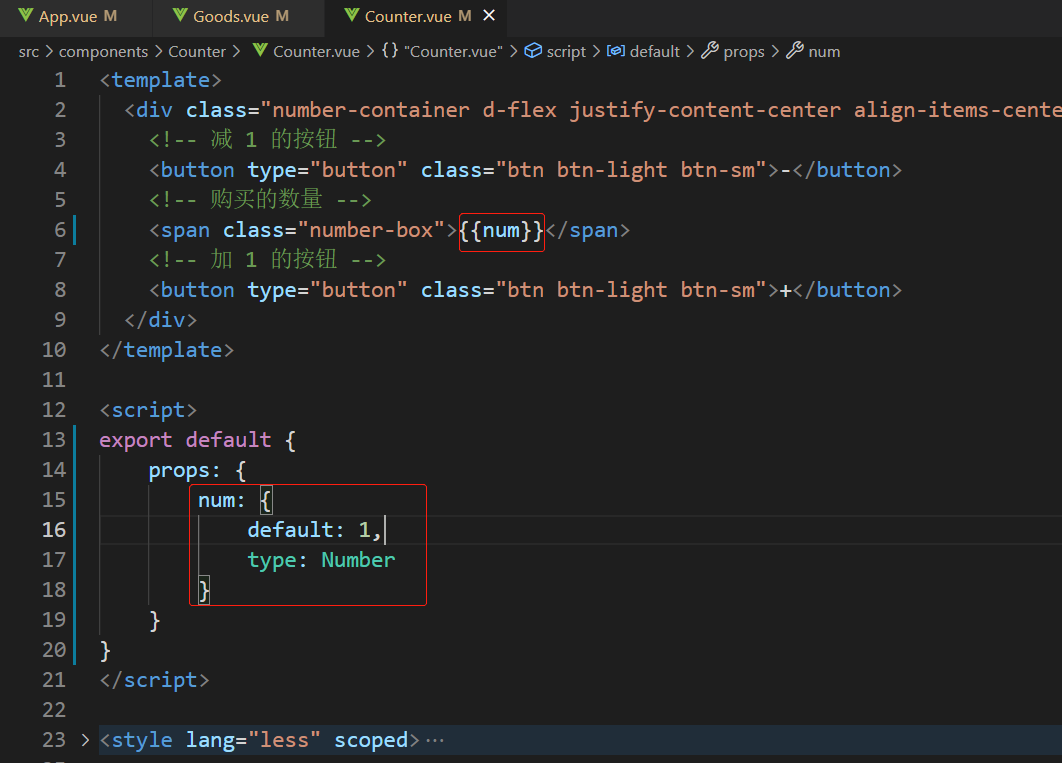
Task: Switch to the App.vue tab
Action: [68, 16]
